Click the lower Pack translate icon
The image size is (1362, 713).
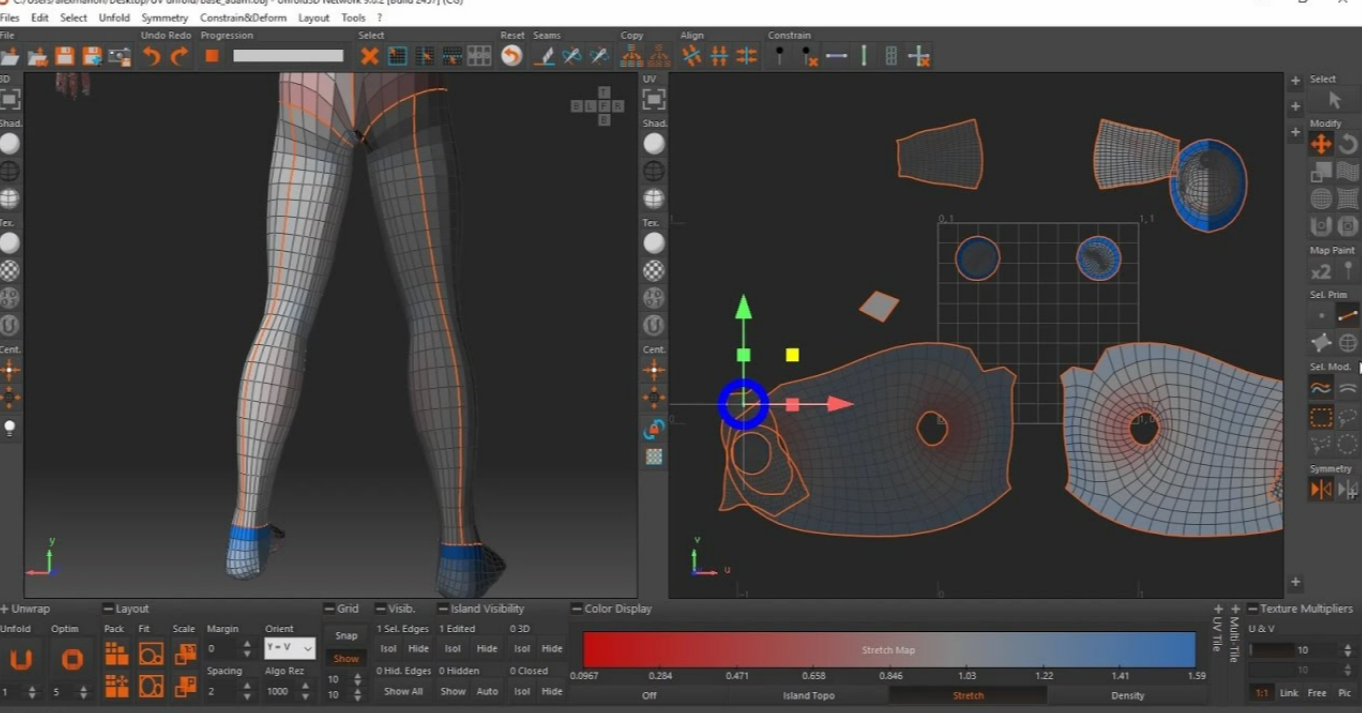117,686
